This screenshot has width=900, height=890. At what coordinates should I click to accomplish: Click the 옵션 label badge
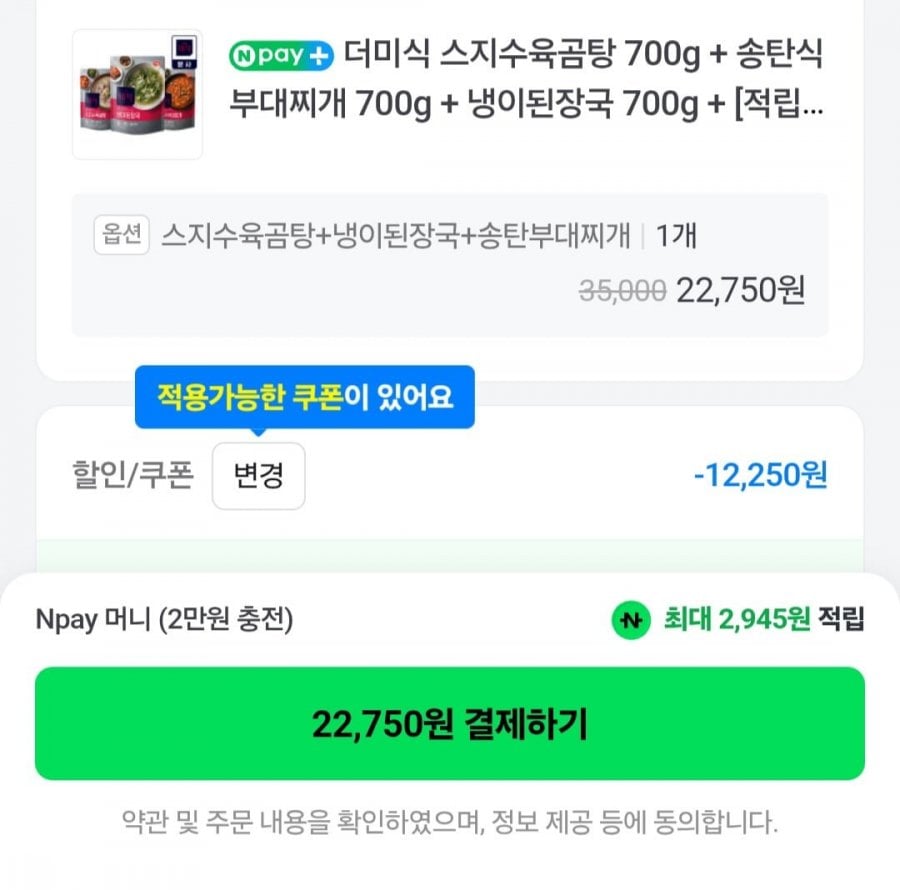click(122, 234)
